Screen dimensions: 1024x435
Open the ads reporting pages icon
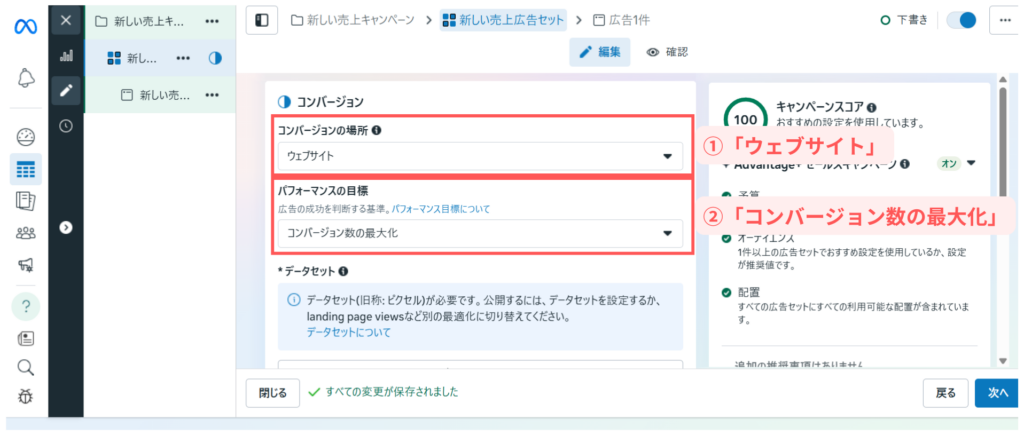click(x=25, y=201)
